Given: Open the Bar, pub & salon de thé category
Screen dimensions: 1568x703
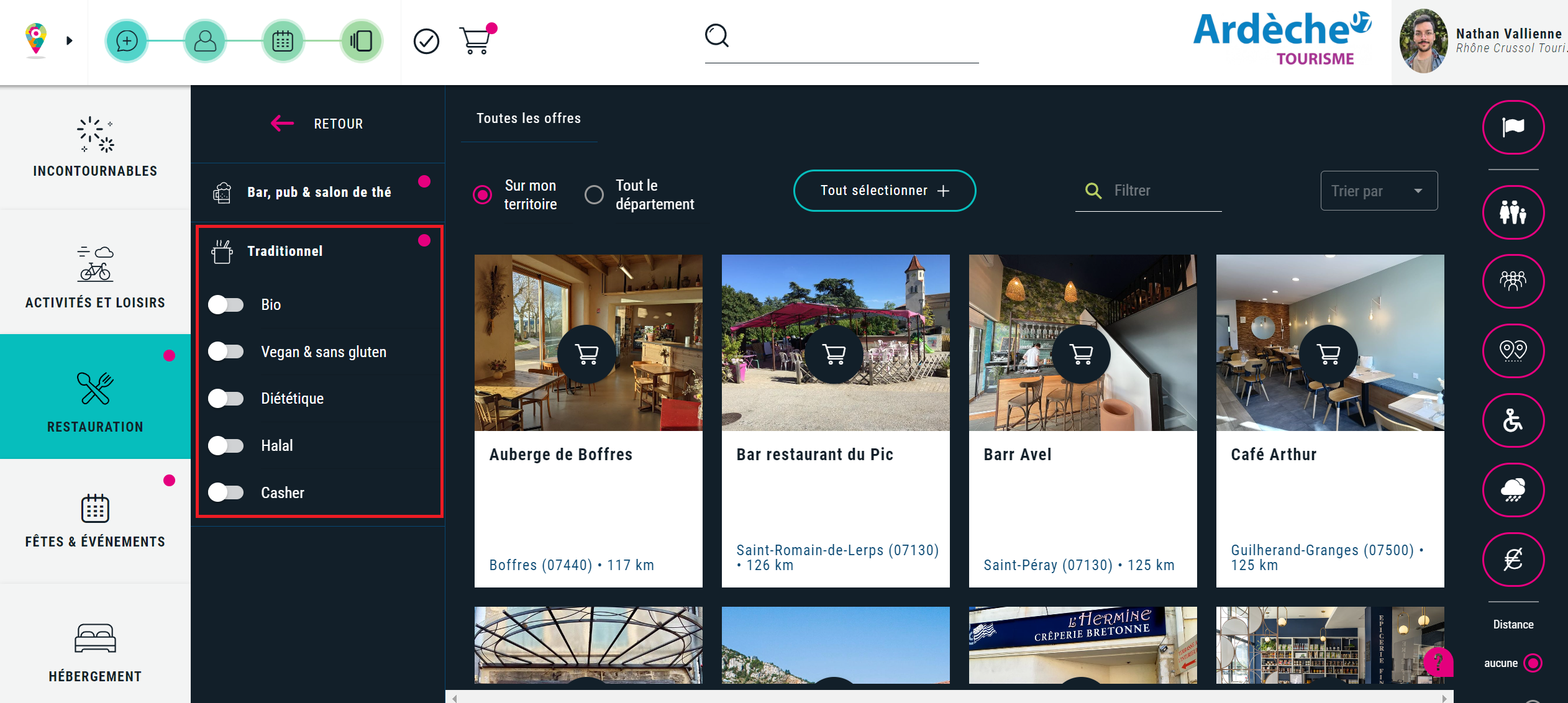Looking at the screenshot, I should 318,192.
